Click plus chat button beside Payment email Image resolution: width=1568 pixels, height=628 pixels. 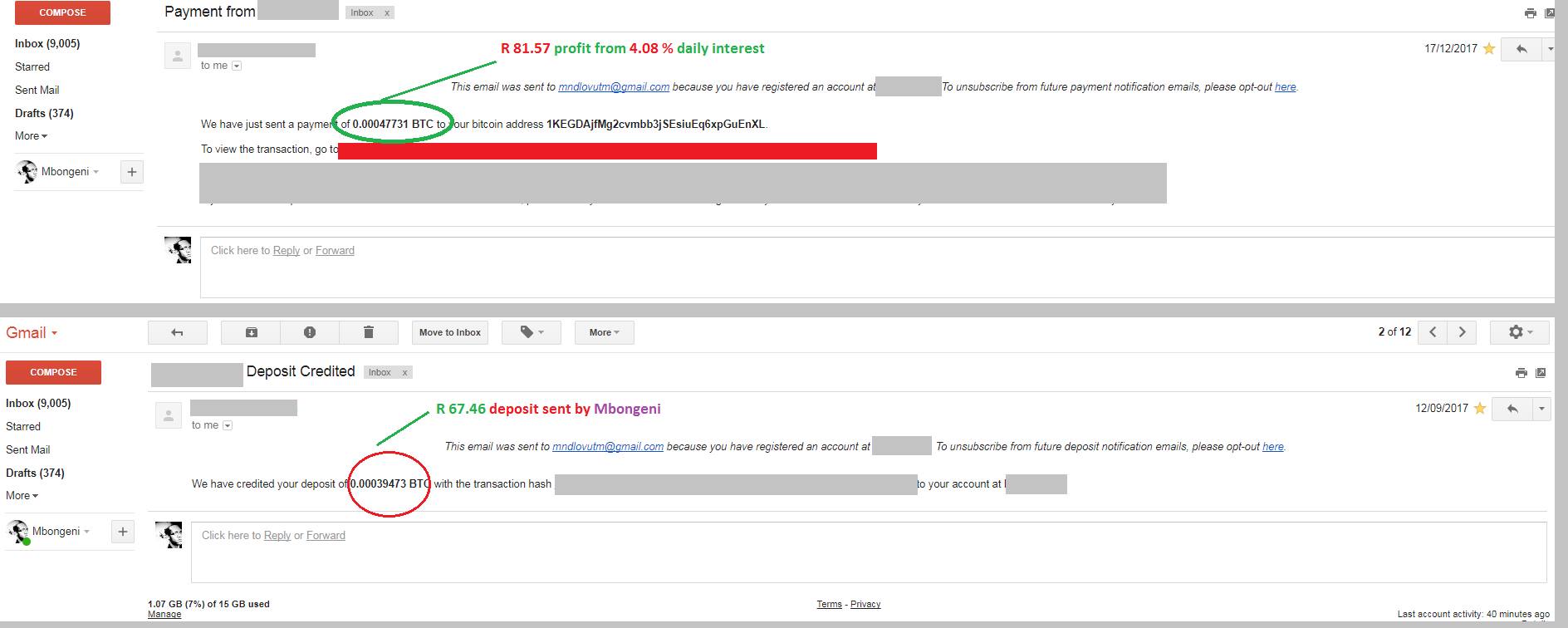[x=132, y=172]
